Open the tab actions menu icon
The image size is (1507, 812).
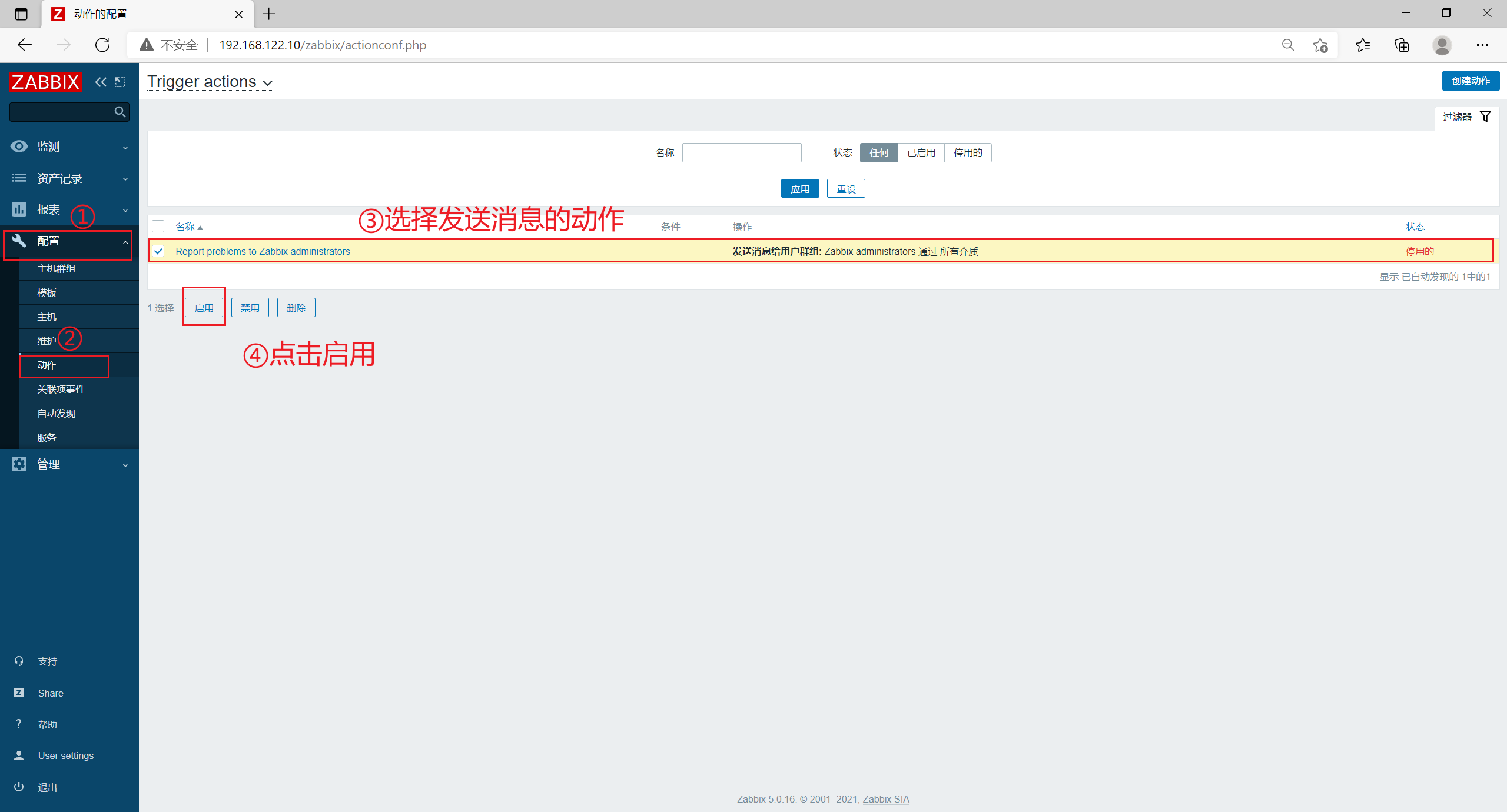tap(21, 14)
